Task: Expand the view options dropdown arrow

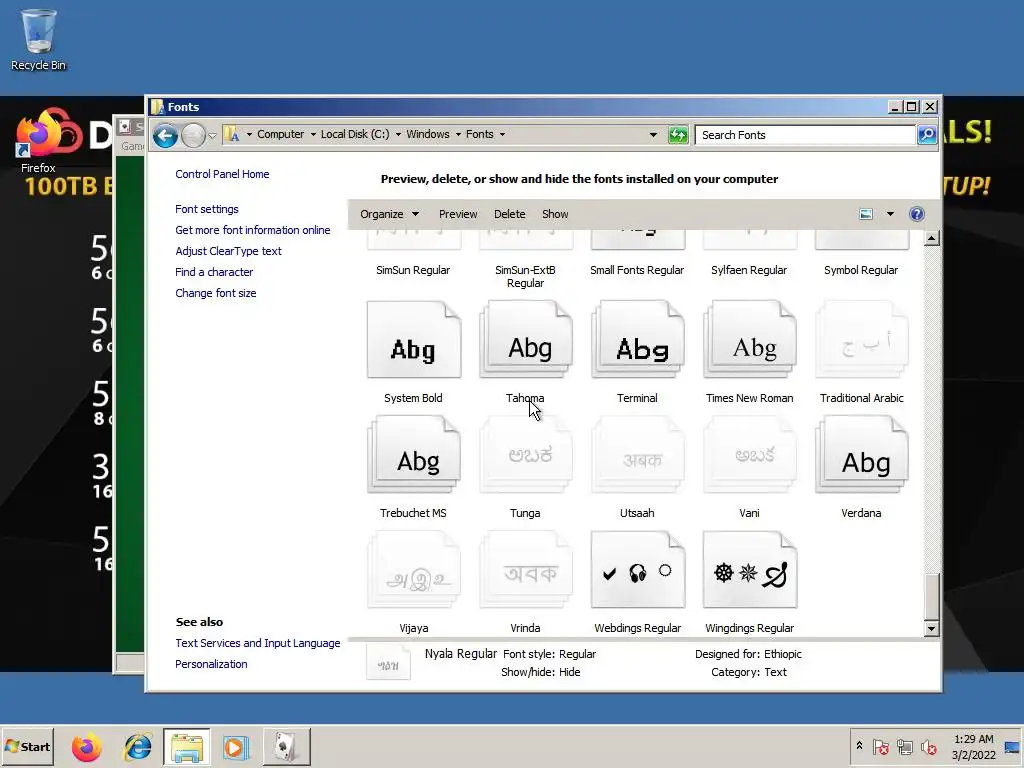Action: [890, 214]
